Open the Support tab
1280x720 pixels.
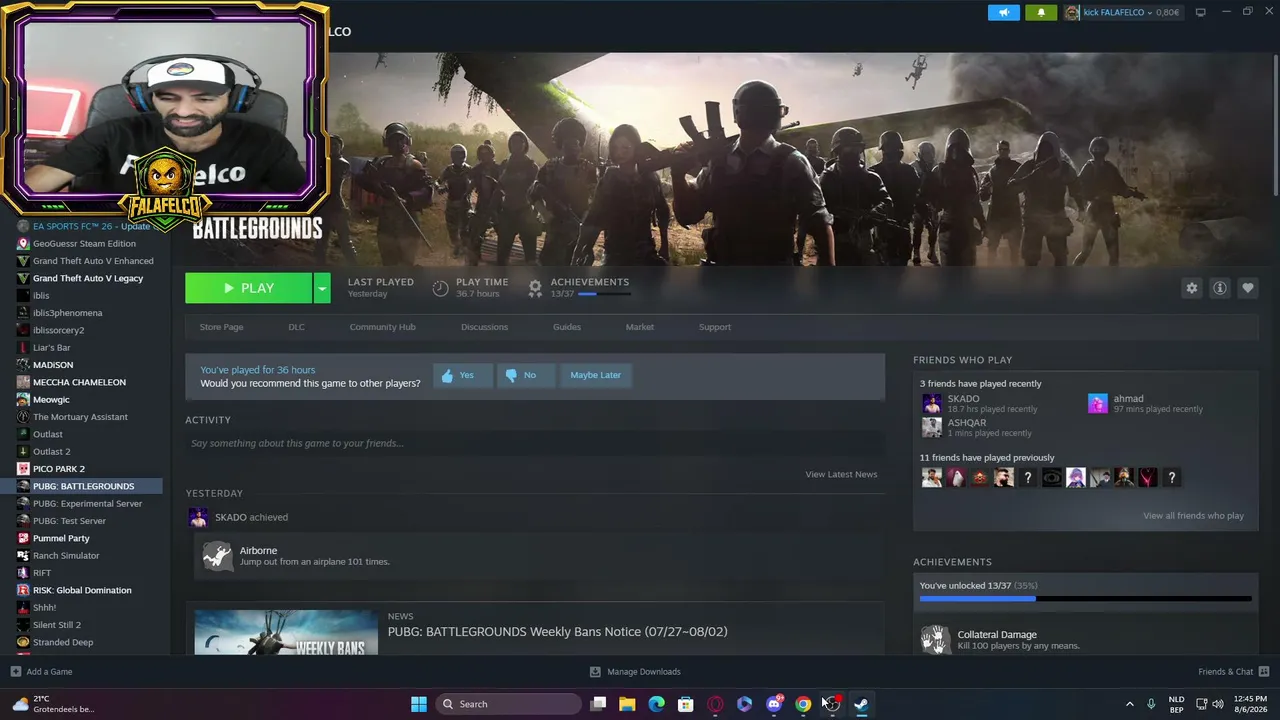pyautogui.click(x=715, y=327)
